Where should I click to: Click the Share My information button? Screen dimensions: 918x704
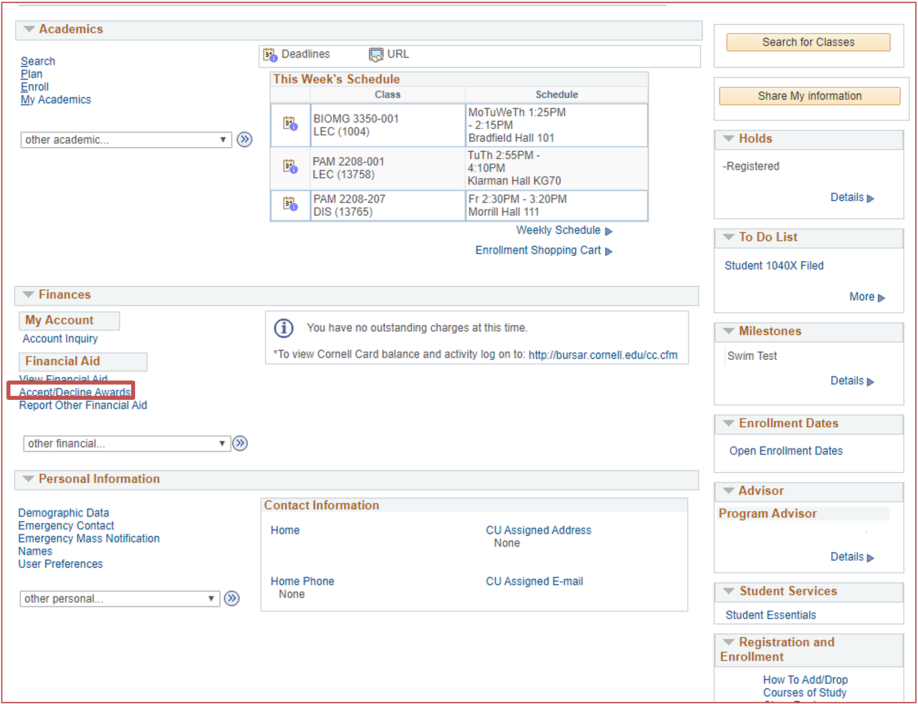pos(809,96)
